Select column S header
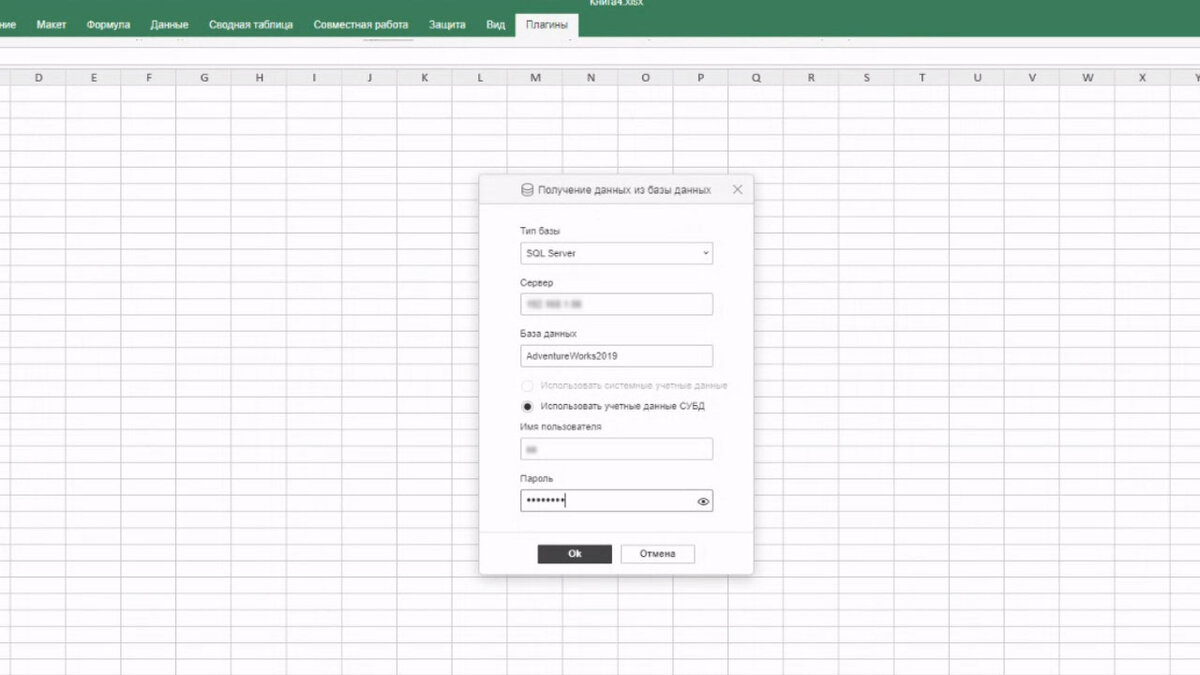 click(x=866, y=77)
